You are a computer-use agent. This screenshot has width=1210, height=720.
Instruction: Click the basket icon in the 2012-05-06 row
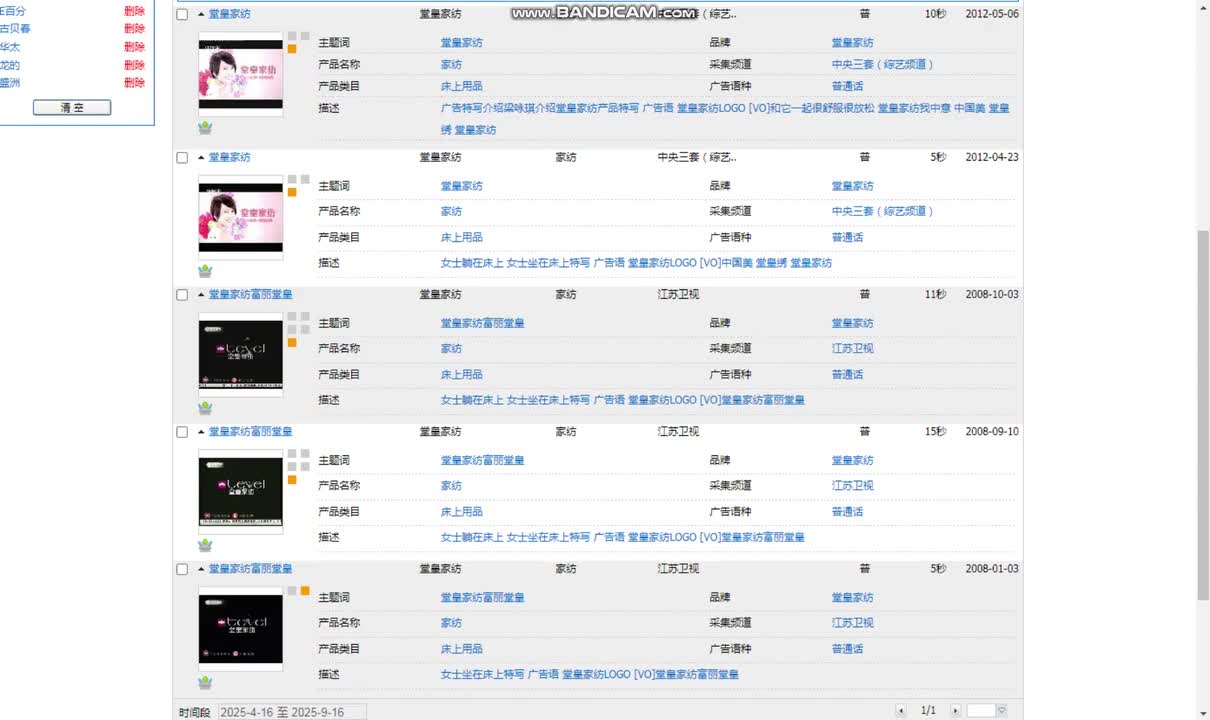[205, 128]
